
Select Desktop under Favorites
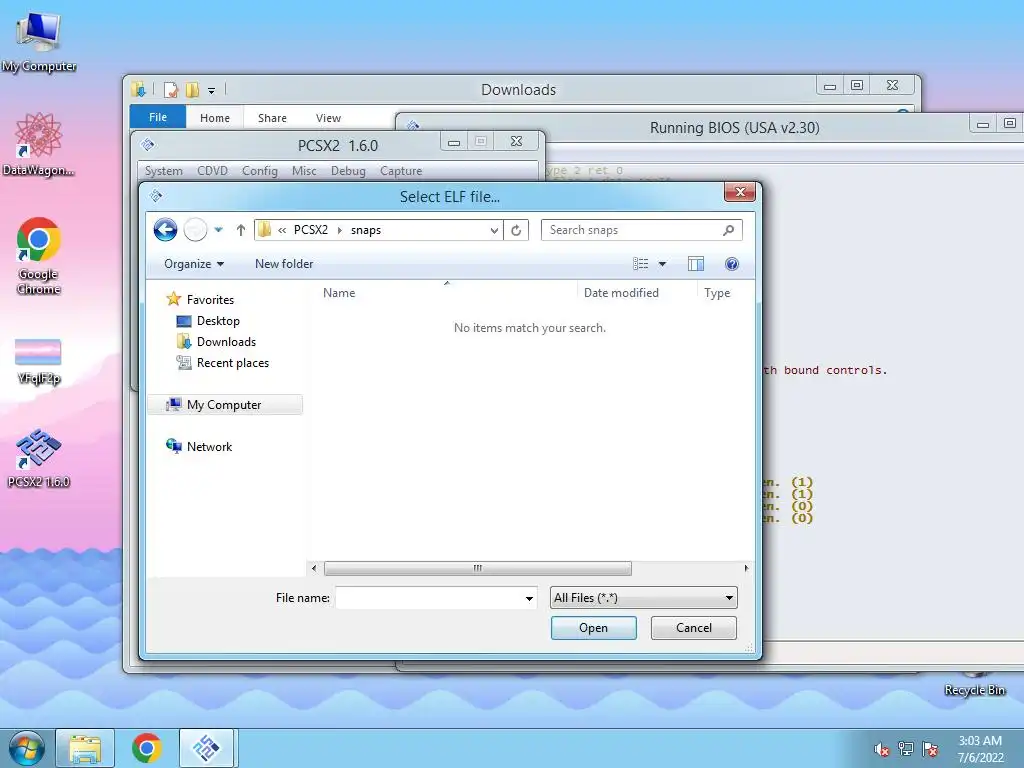tap(209, 321)
